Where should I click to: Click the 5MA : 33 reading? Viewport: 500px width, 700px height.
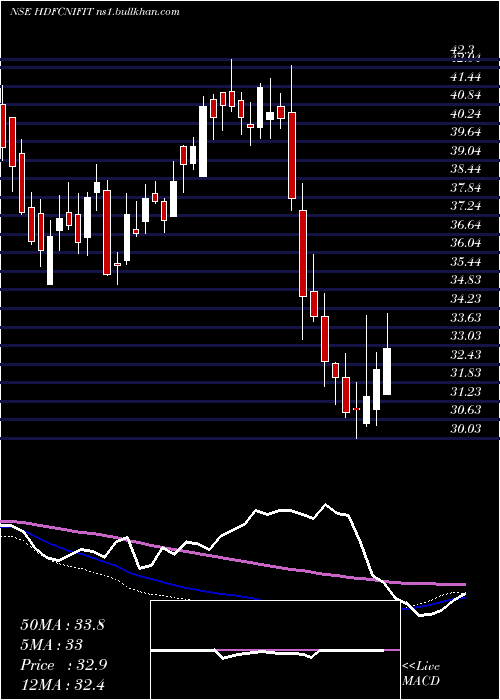pos(51,645)
